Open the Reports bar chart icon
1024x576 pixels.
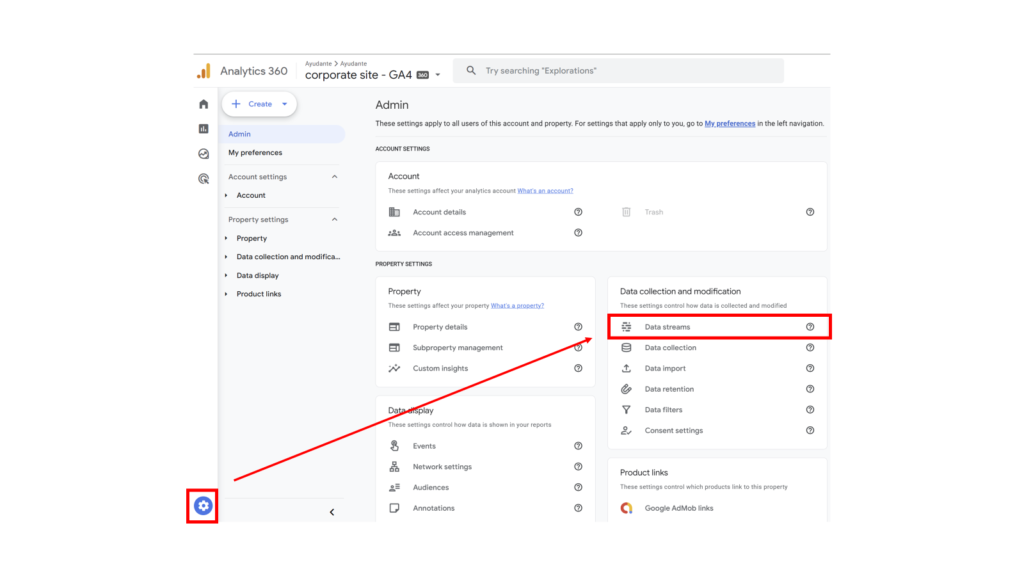(204, 129)
